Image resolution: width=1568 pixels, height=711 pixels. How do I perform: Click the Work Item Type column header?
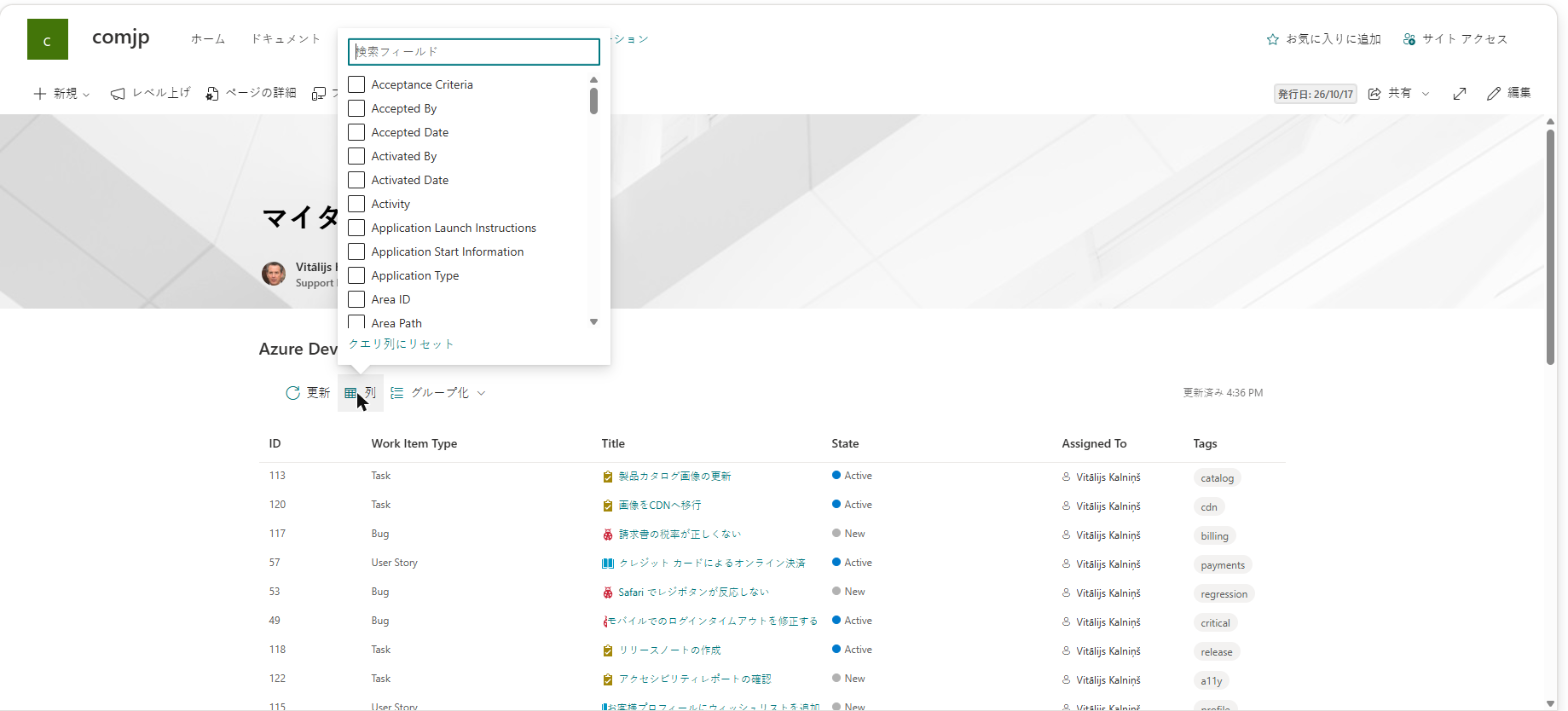click(x=414, y=444)
